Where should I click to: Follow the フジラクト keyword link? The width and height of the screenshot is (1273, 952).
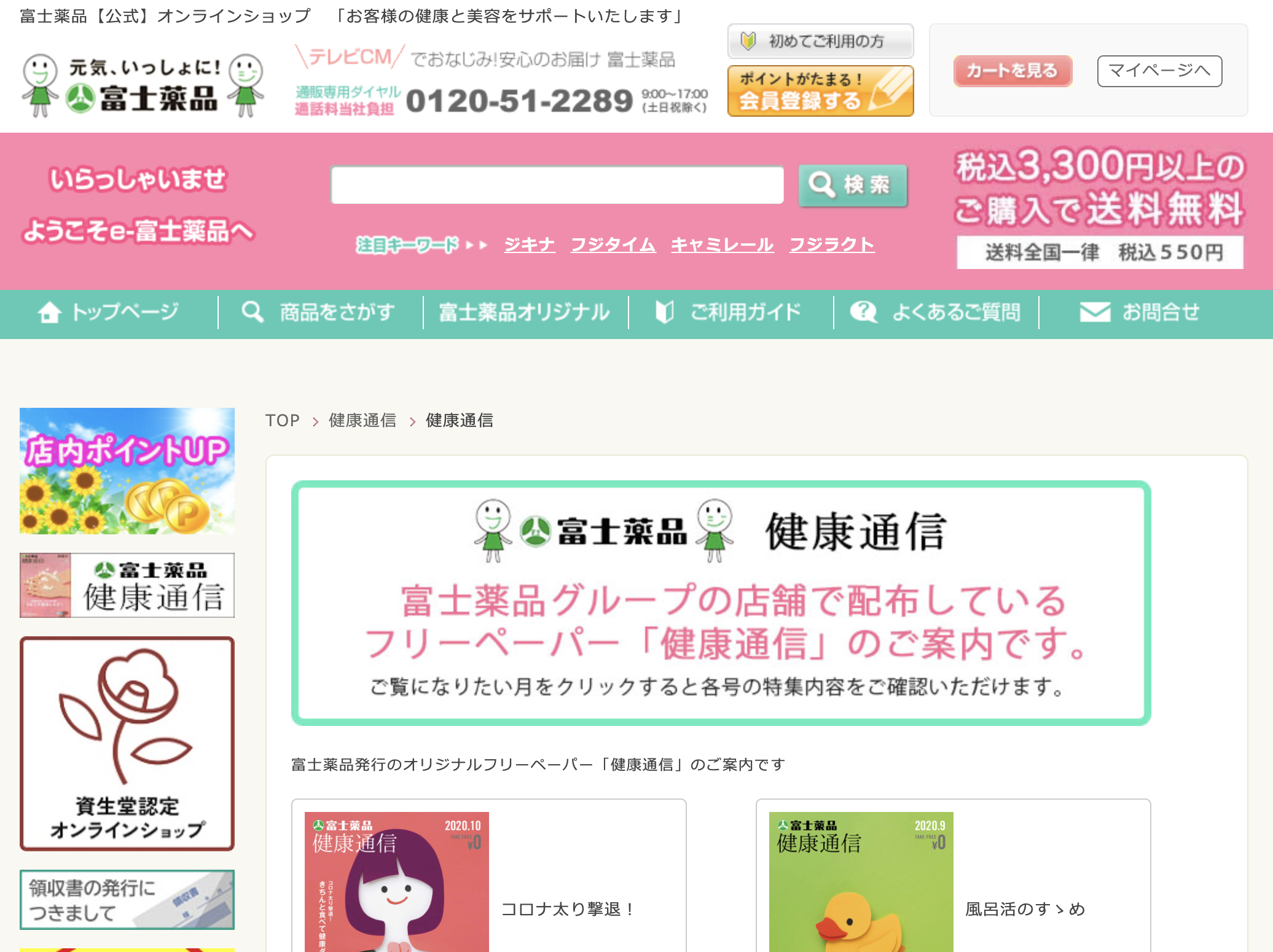coord(832,244)
